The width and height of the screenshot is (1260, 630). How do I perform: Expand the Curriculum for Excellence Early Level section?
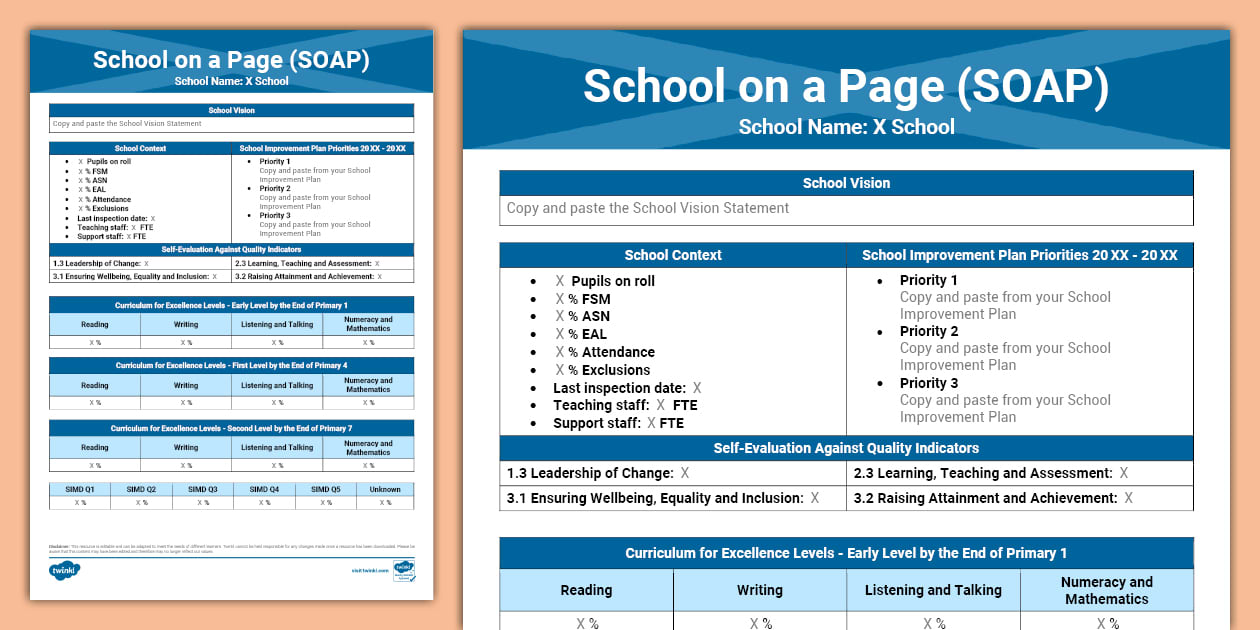(846, 553)
